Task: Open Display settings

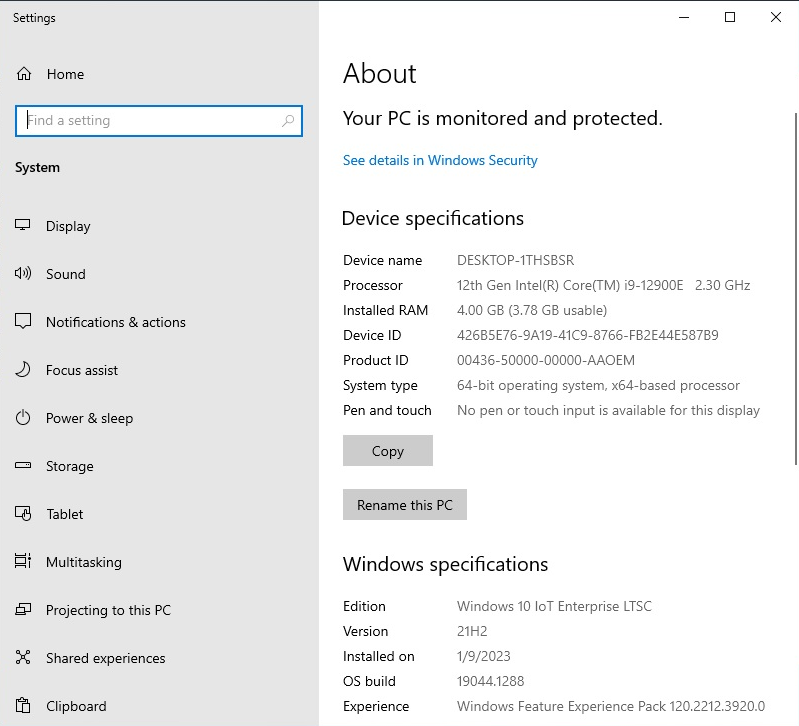Action: (x=68, y=226)
